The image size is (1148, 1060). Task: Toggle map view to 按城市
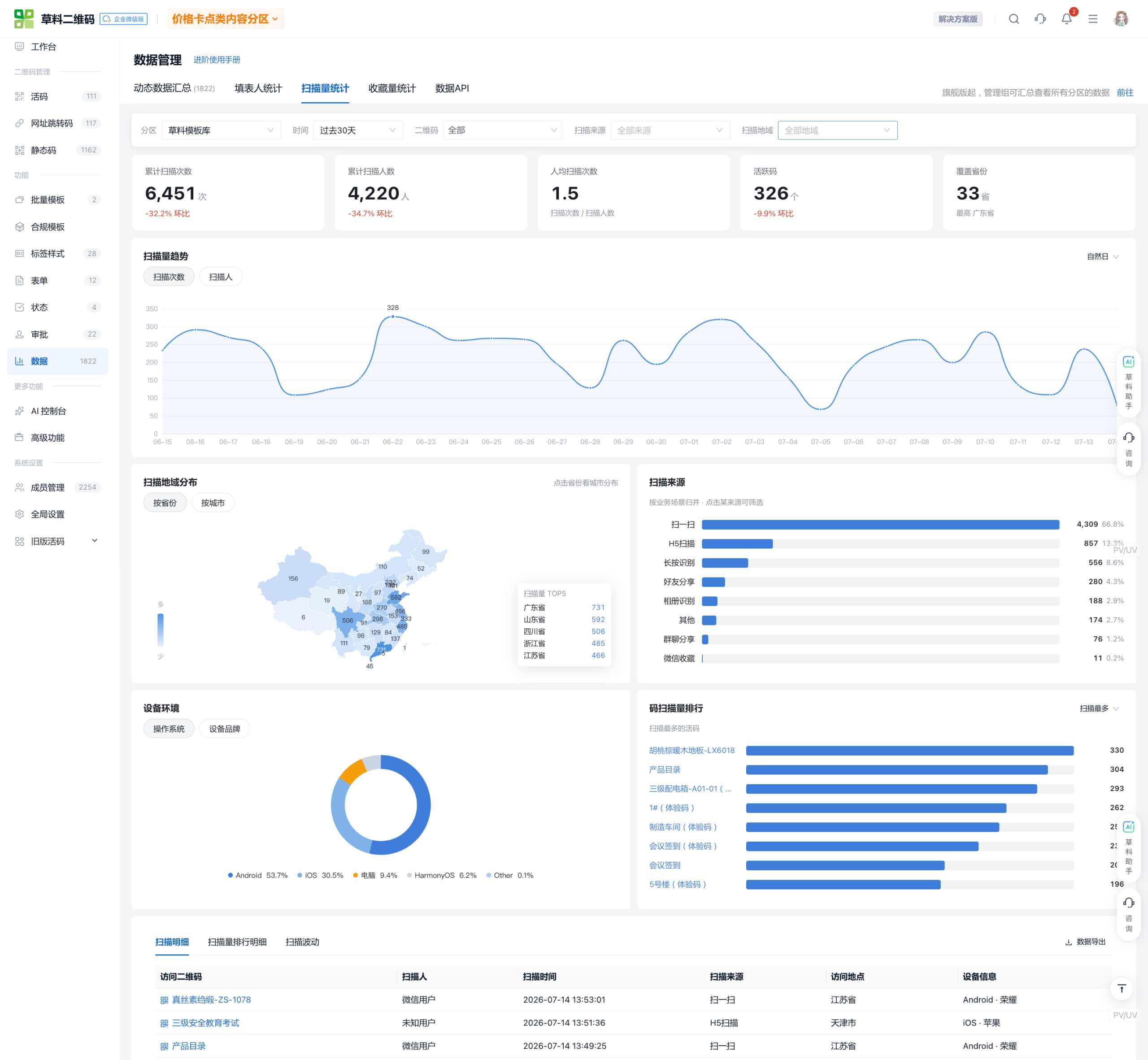[213, 503]
